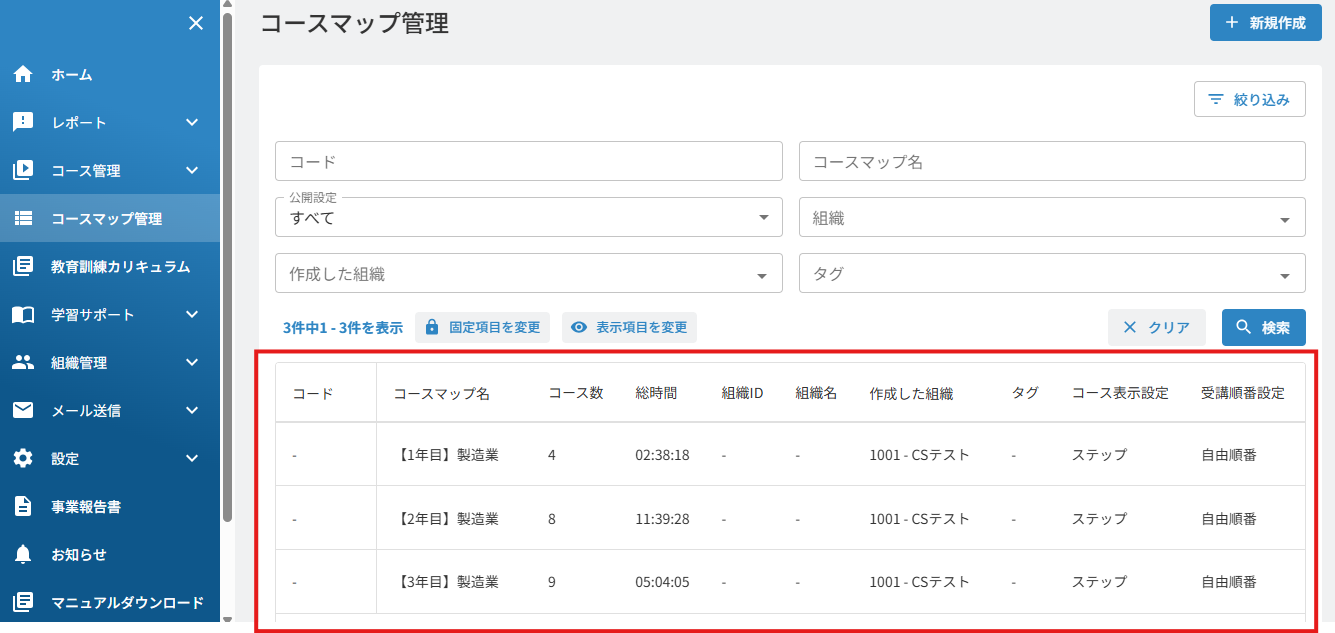Click the 組織ID column header
The height and width of the screenshot is (633, 1335).
[742, 394]
